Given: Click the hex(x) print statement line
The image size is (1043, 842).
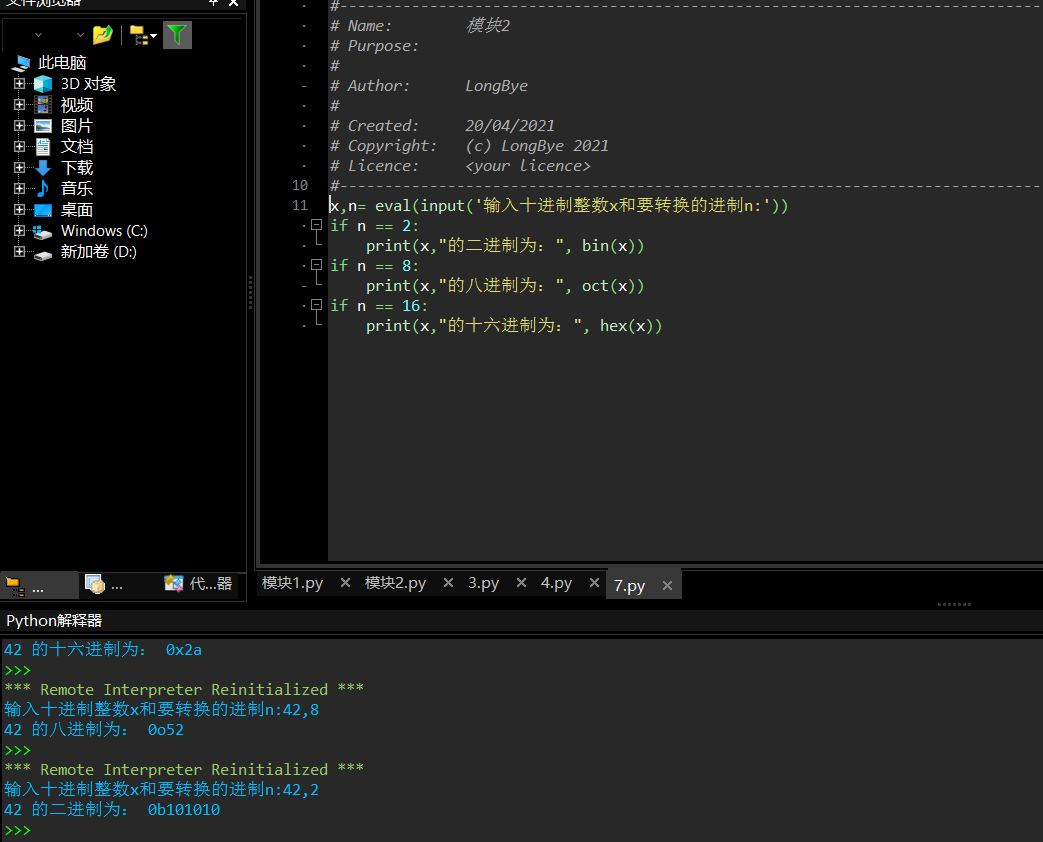Looking at the screenshot, I should click(x=514, y=325).
